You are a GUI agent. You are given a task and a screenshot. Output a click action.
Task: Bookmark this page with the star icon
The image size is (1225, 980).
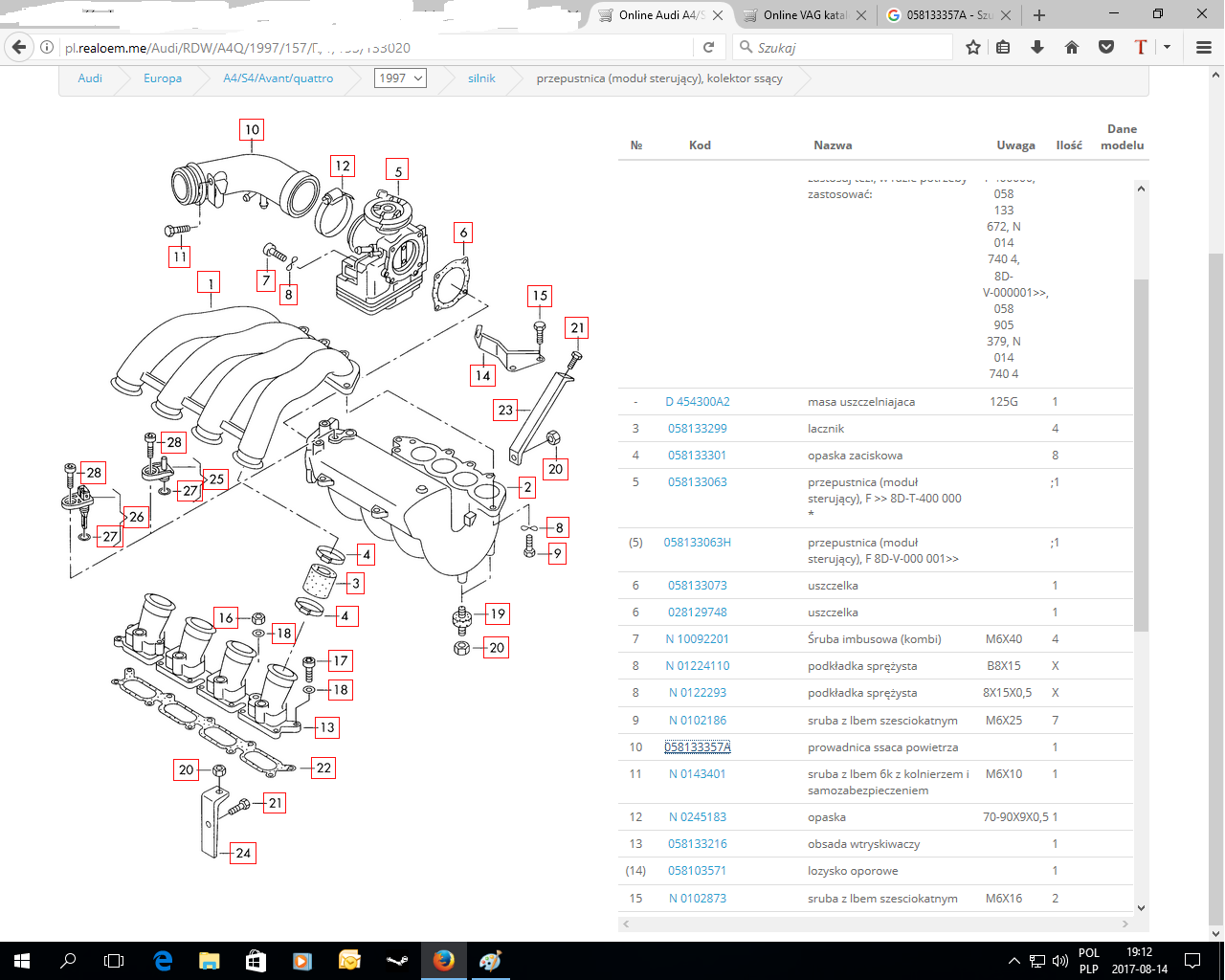(973, 47)
